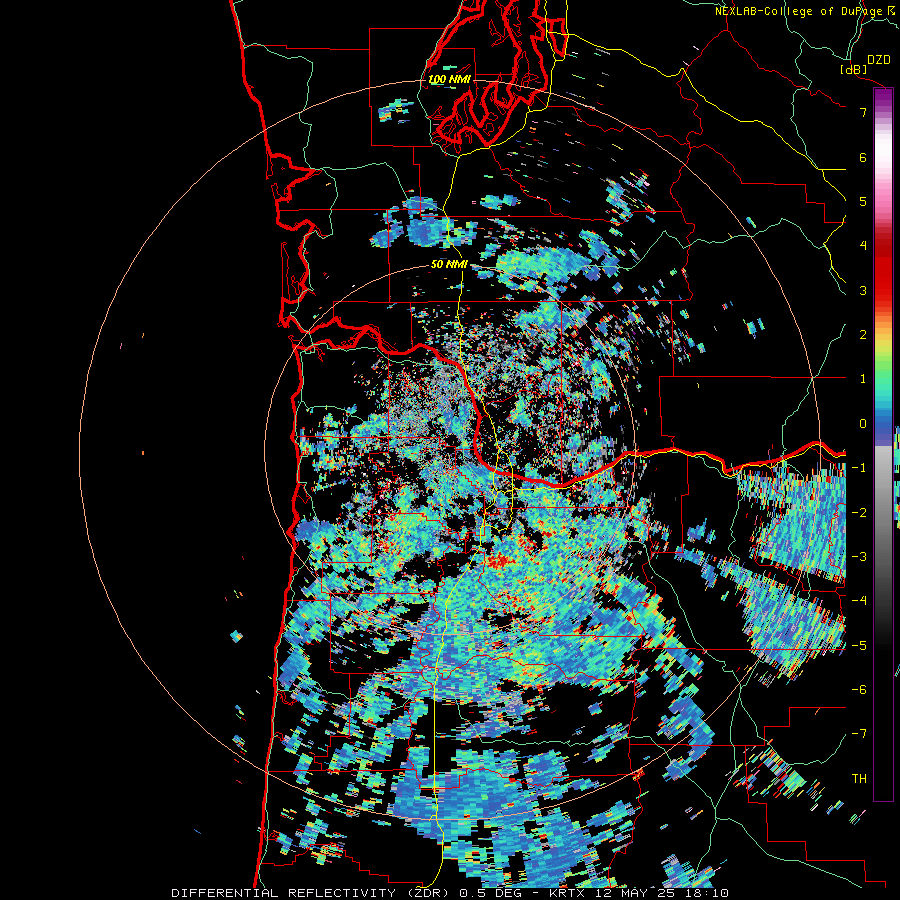The height and width of the screenshot is (900, 900).
Task: Select the color scale tick label 1
Action: pyautogui.click(x=863, y=379)
